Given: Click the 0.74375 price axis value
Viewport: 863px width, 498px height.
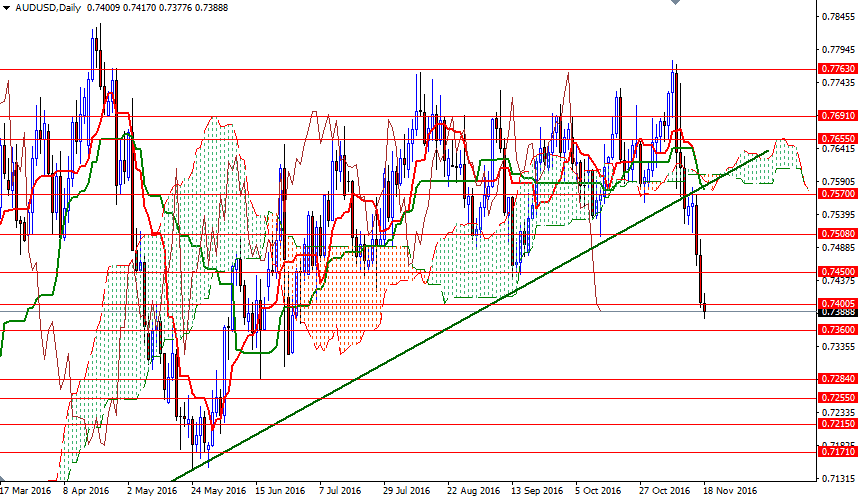Looking at the screenshot, I should point(839,281).
